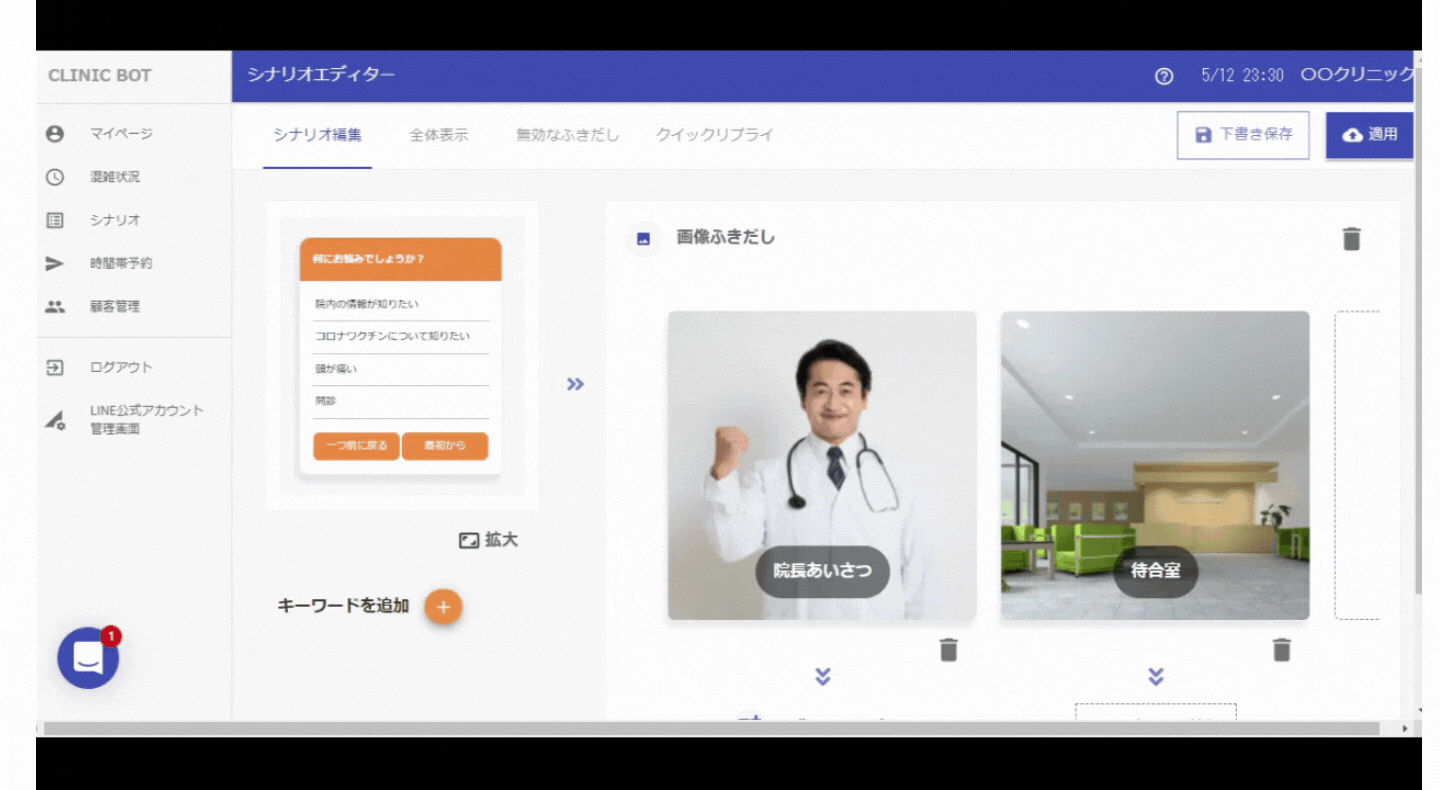
Task: Click the 画像ふきだし heading text
Action: coord(726,238)
